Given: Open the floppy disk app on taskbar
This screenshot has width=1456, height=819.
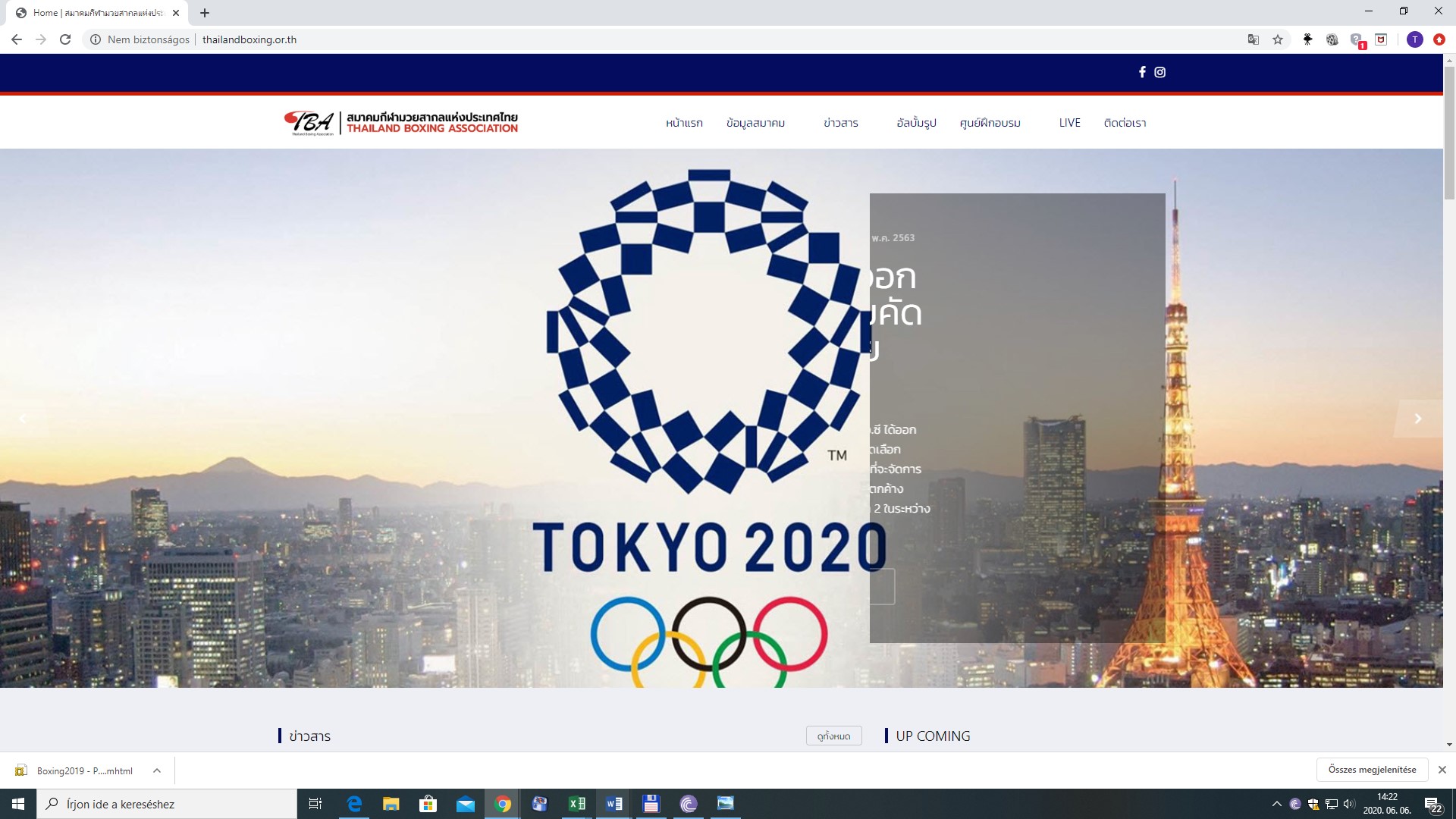Looking at the screenshot, I should tap(651, 804).
